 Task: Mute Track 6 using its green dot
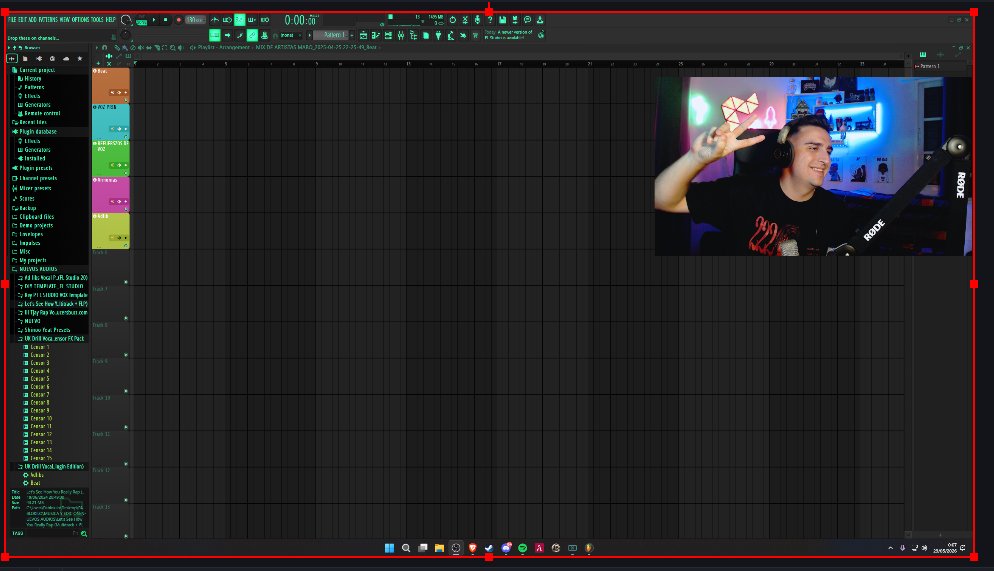coord(126,281)
